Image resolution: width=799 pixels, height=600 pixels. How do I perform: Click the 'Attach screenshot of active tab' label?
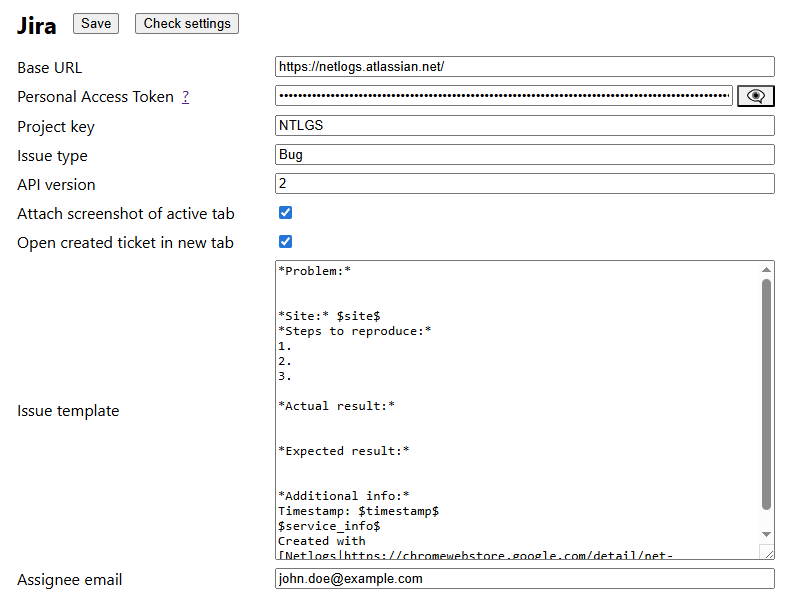126,214
